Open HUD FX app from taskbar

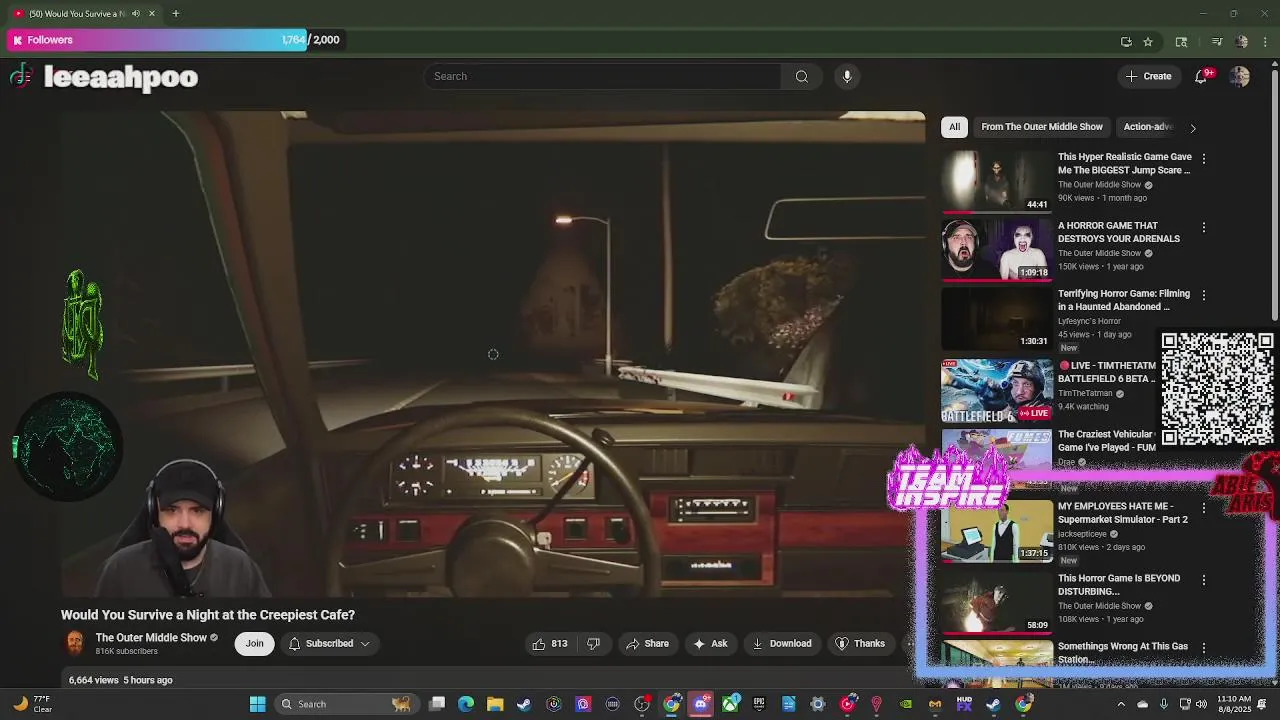coord(964,704)
